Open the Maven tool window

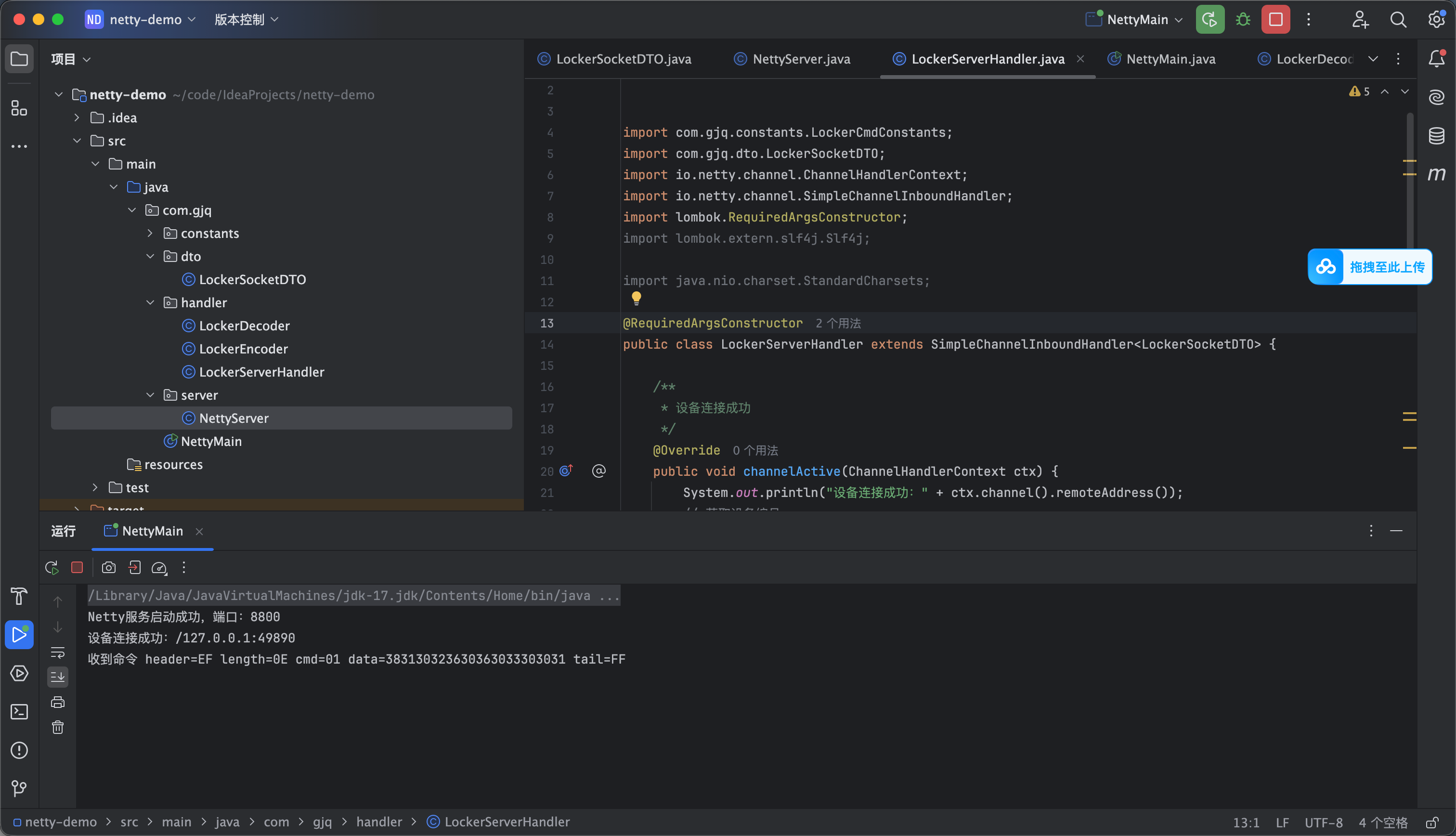point(1436,173)
